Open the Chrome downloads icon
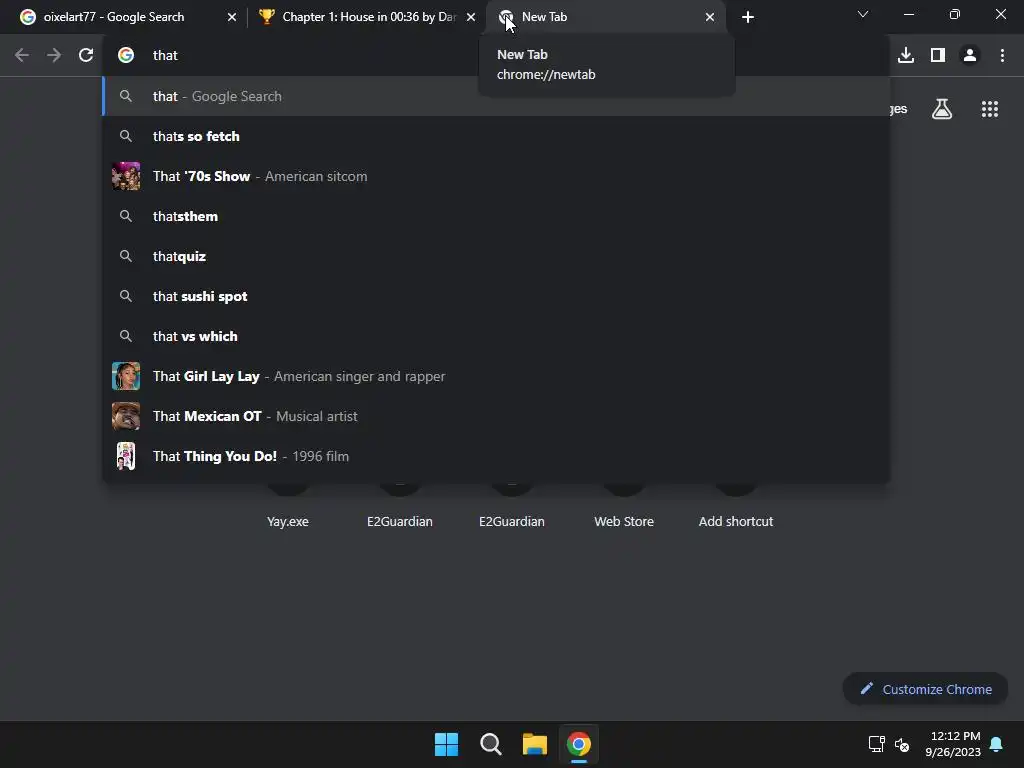 point(905,56)
